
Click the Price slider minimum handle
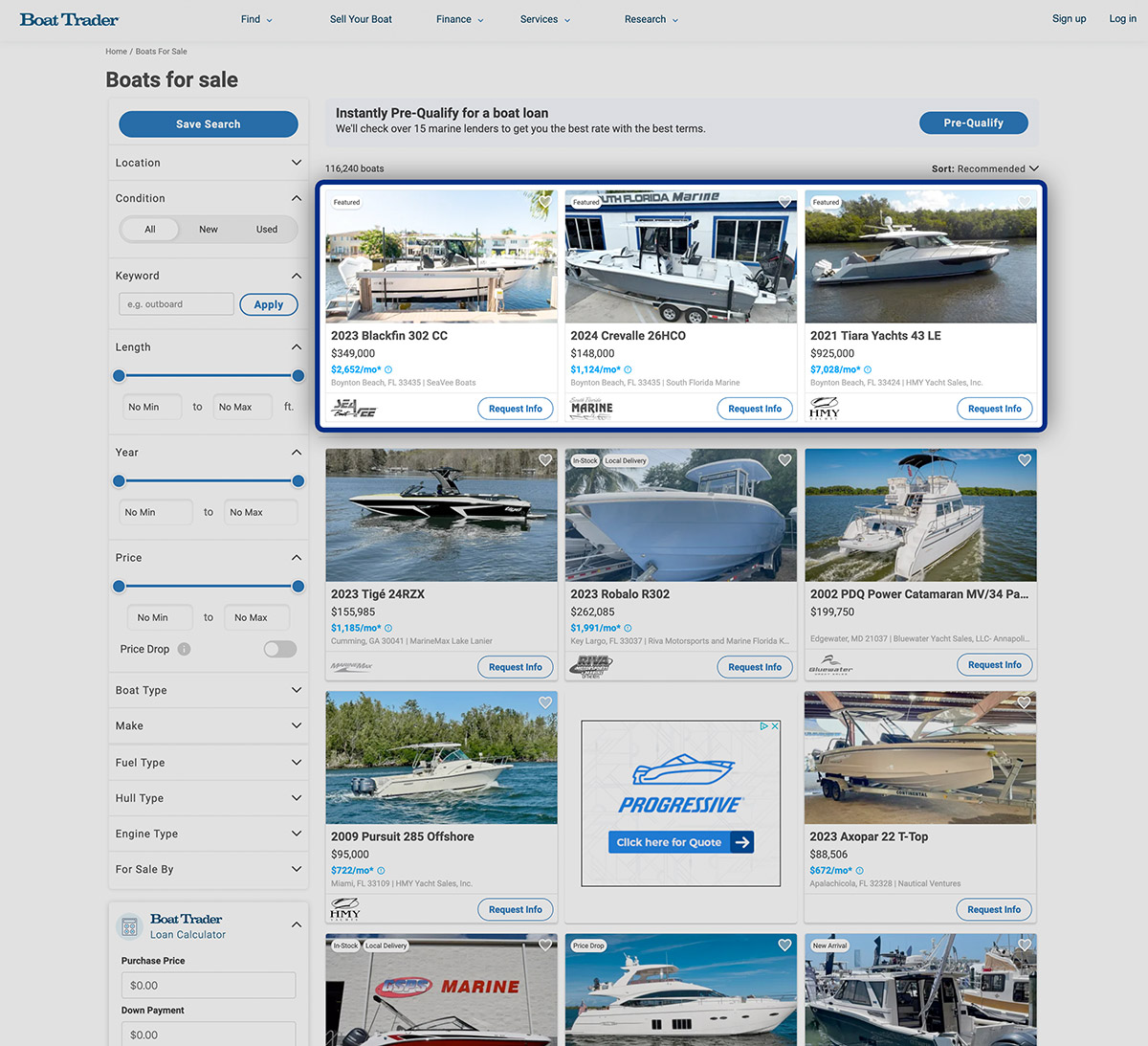coord(119,587)
